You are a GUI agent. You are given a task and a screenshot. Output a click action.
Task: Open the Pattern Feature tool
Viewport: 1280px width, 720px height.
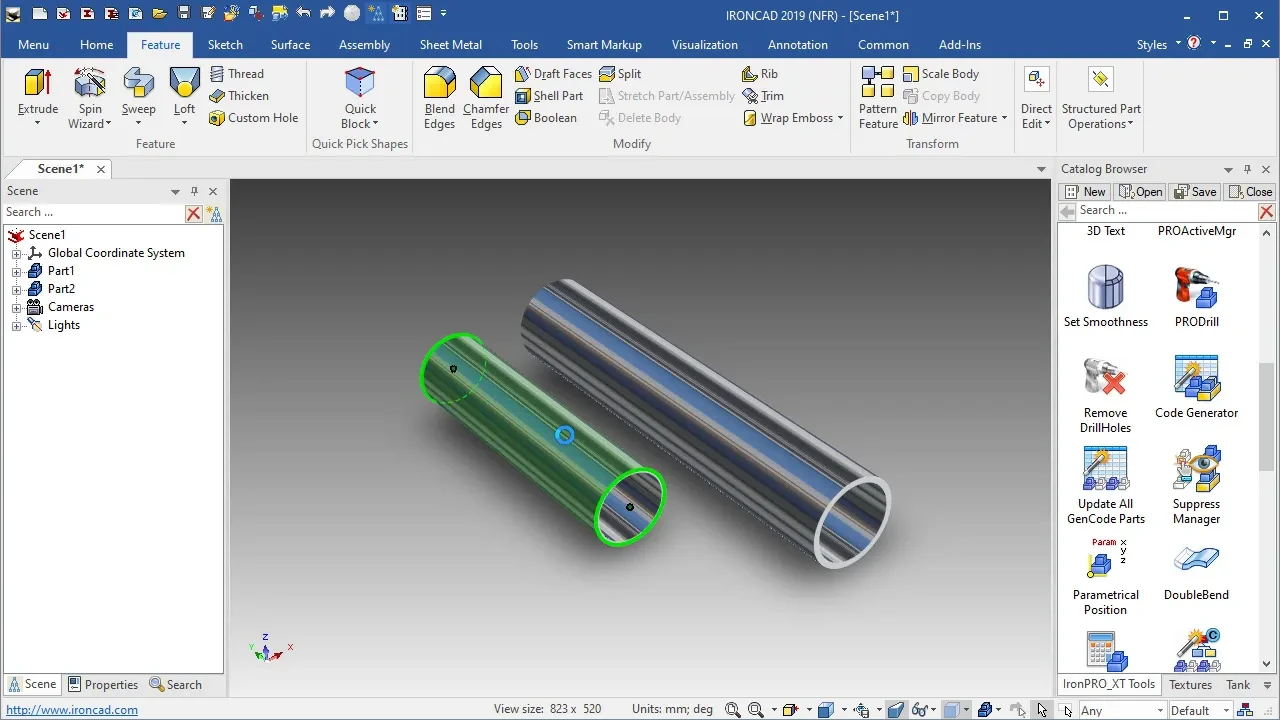[878, 97]
